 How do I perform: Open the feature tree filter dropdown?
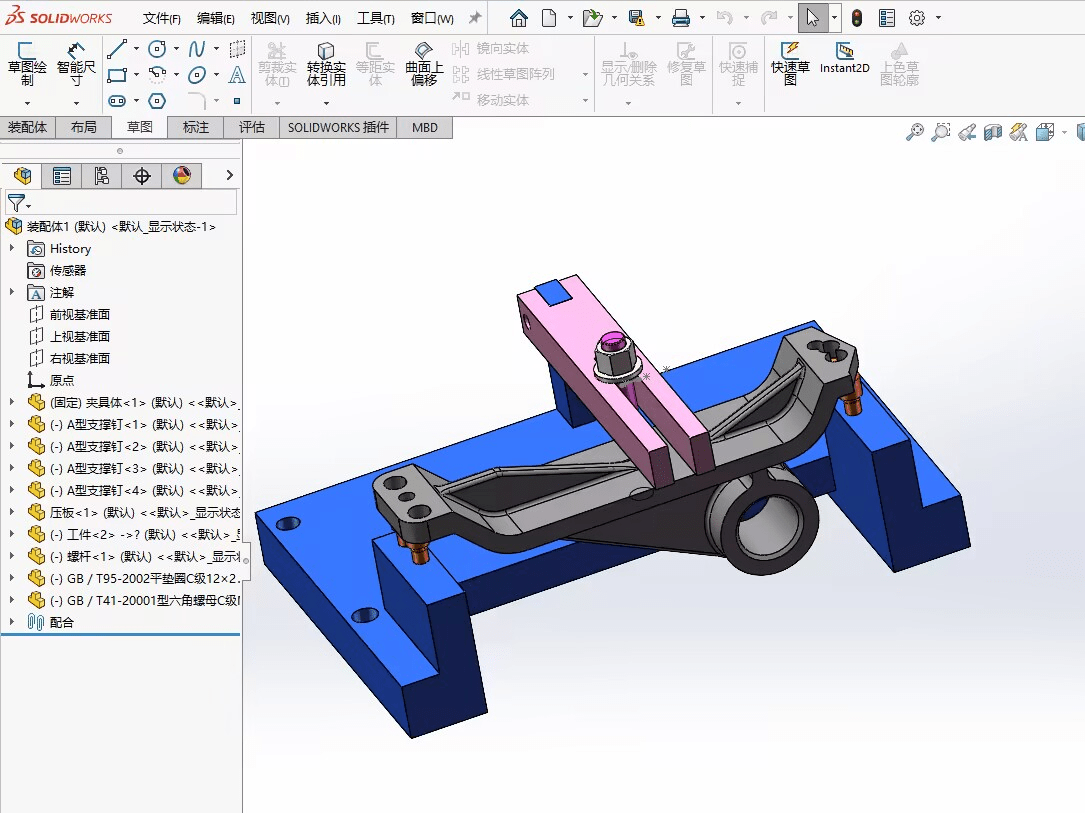(x=19, y=203)
